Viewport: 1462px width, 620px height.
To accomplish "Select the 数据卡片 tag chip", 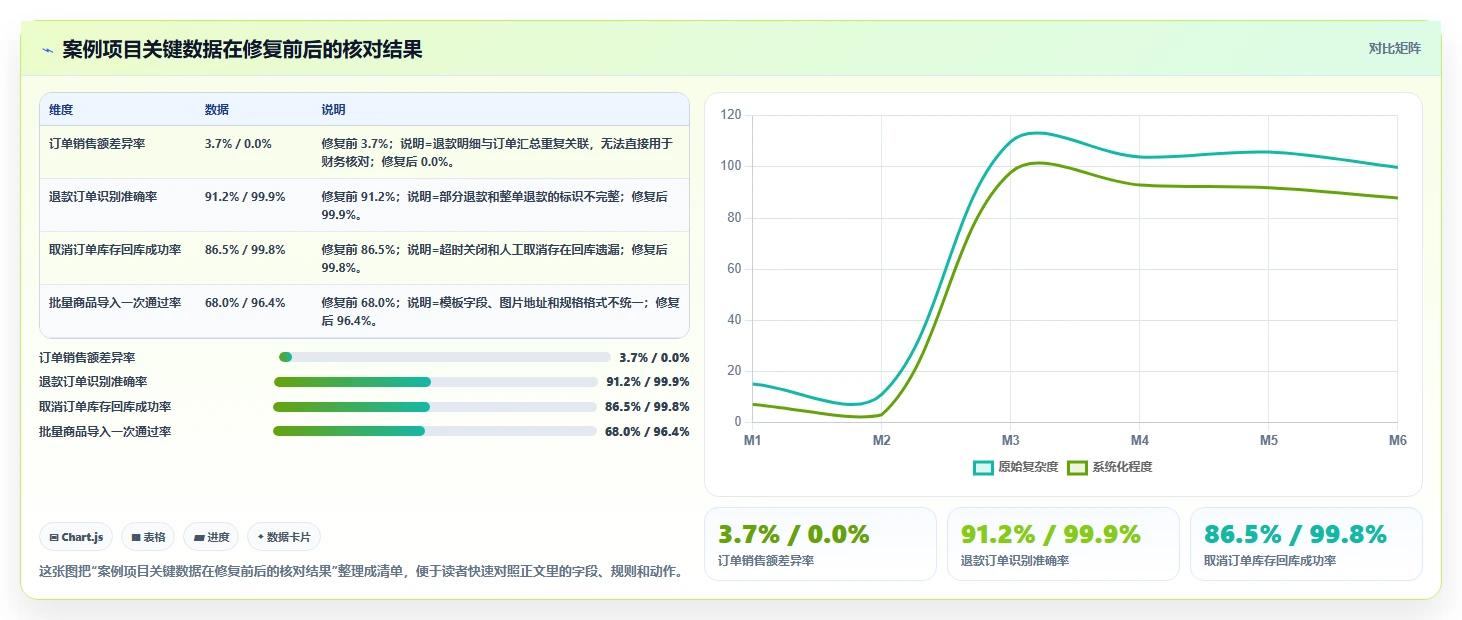I will pos(284,537).
